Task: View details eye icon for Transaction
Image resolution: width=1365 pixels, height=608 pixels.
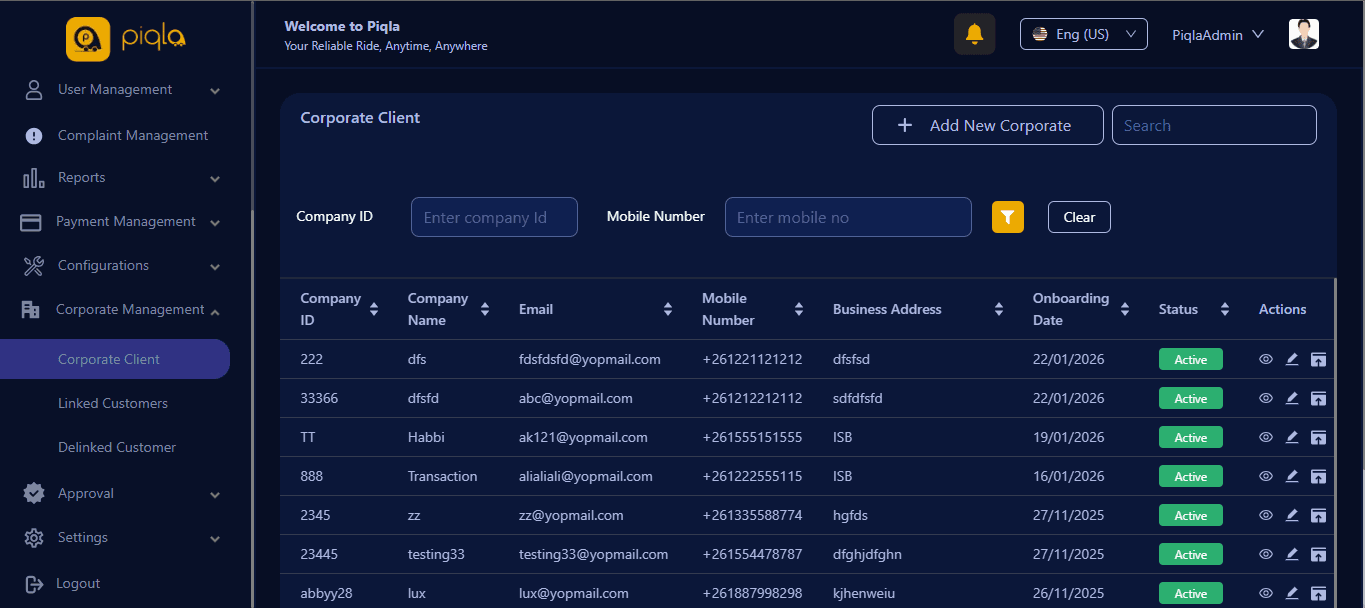Action: 1266,476
